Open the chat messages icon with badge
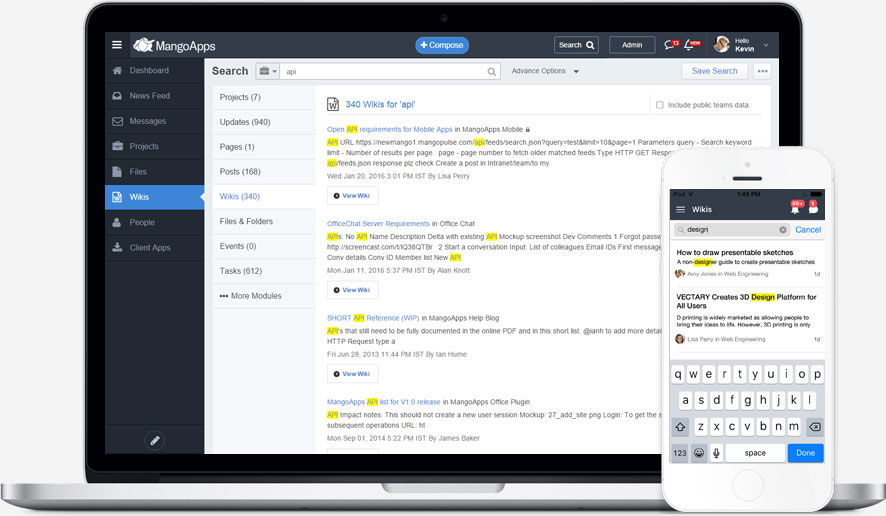This screenshot has width=886, height=516. (671, 45)
